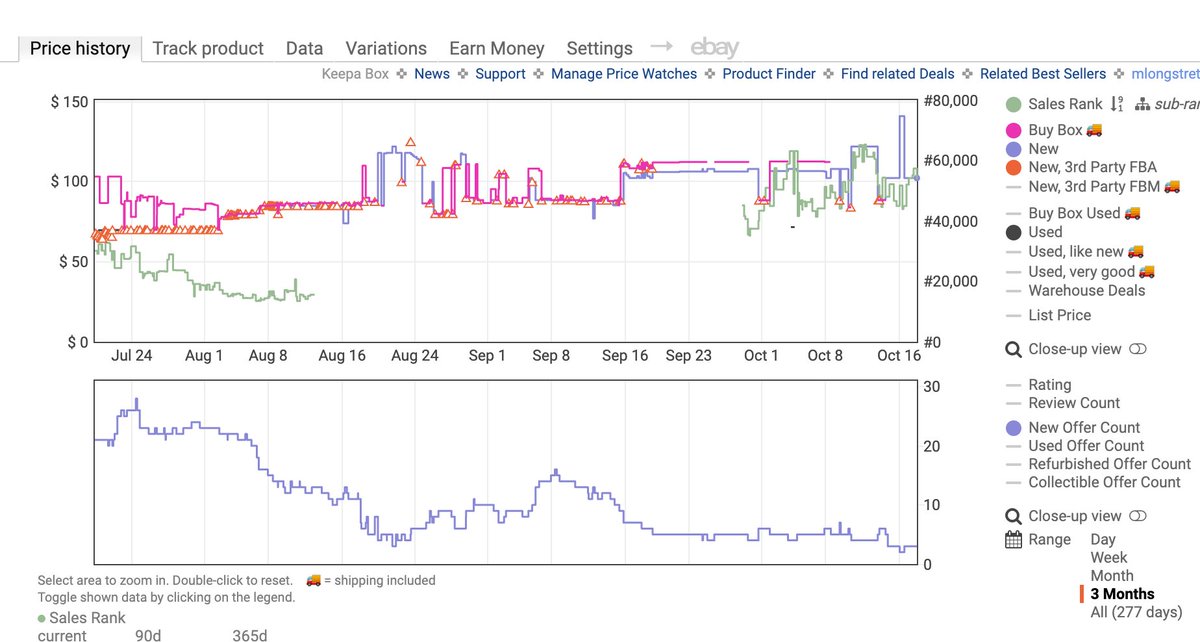Toggle the lower Close-up view switch
Screen dimensions: 1200x642
tap(1138, 517)
